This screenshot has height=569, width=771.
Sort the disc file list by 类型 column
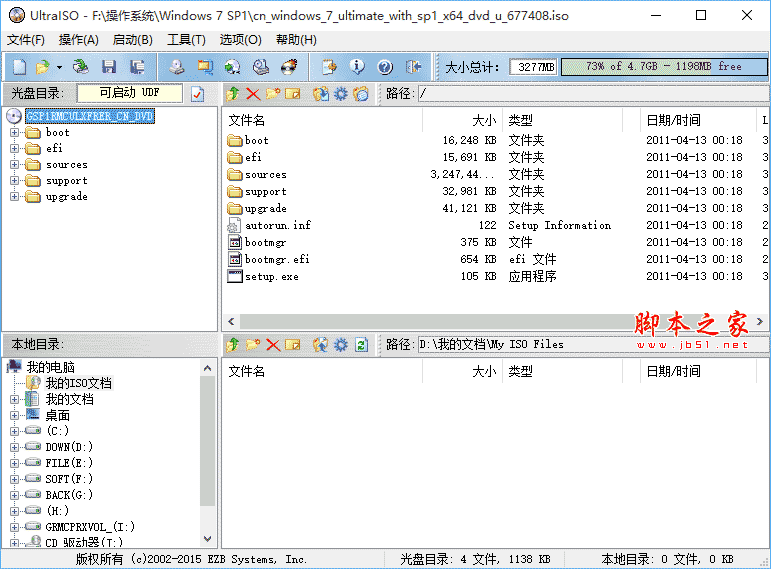[563, 120]
